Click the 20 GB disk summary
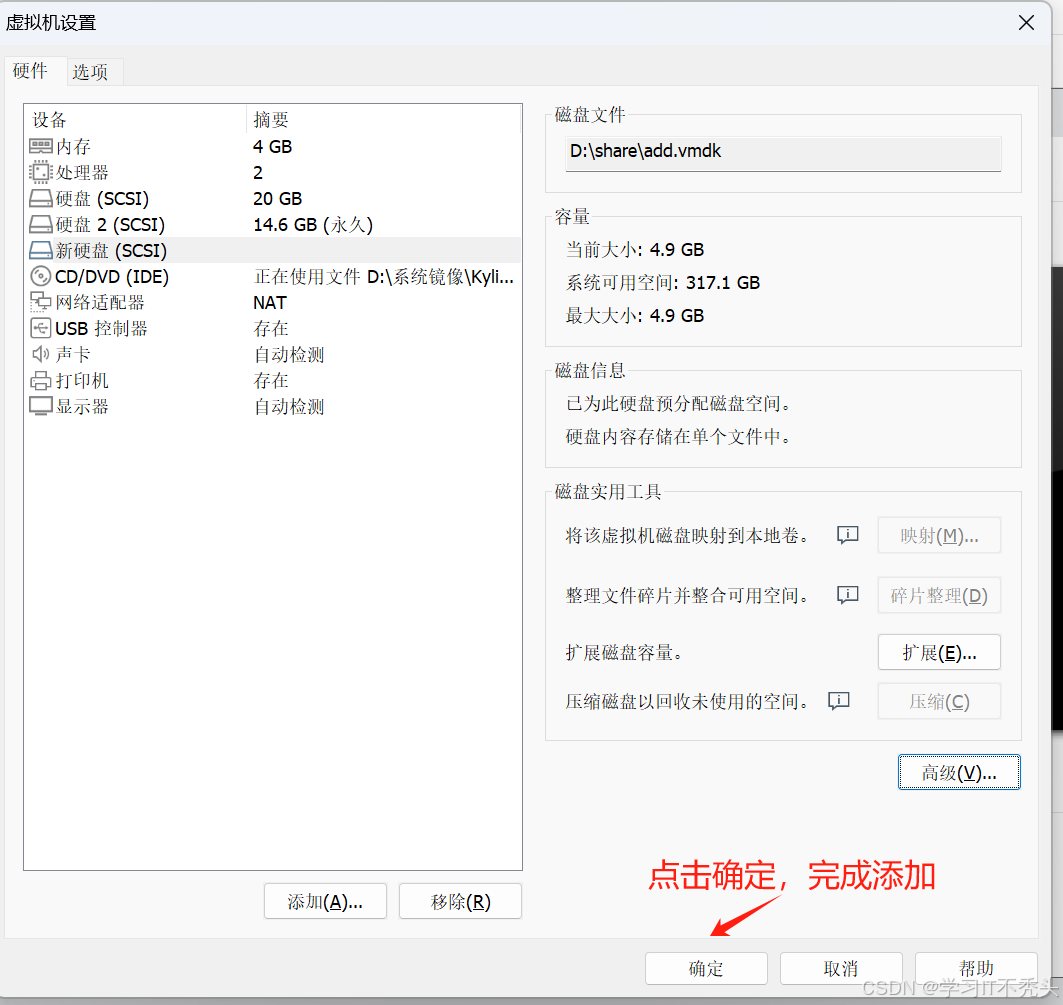 pos(277,199)
